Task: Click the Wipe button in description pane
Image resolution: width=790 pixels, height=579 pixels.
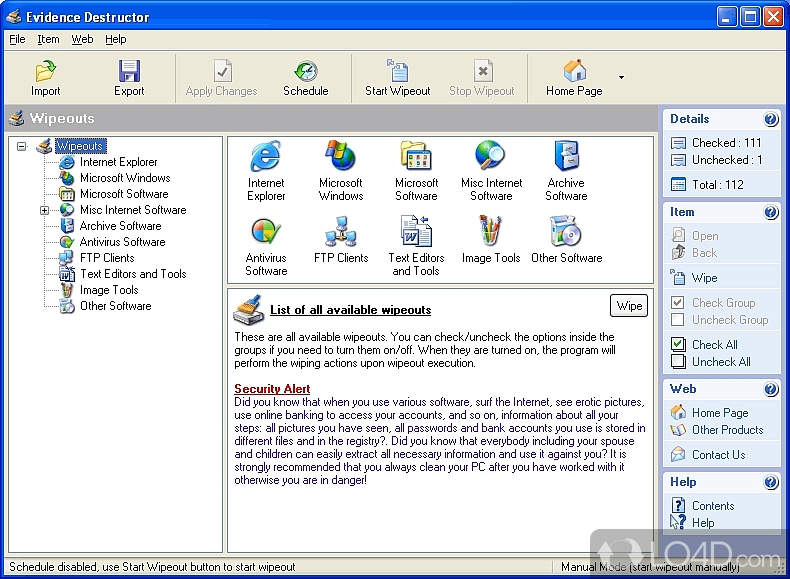Action: [629, 306]
